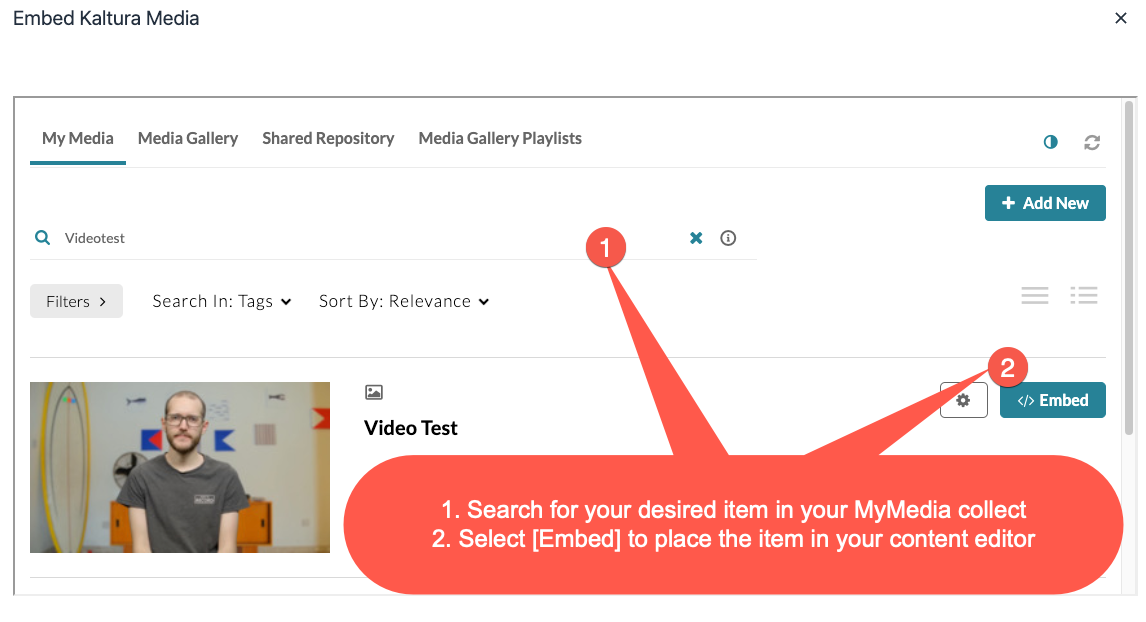Open the search info icon
This screenshot has width=1146, height=622.
[x=728, y=238]
